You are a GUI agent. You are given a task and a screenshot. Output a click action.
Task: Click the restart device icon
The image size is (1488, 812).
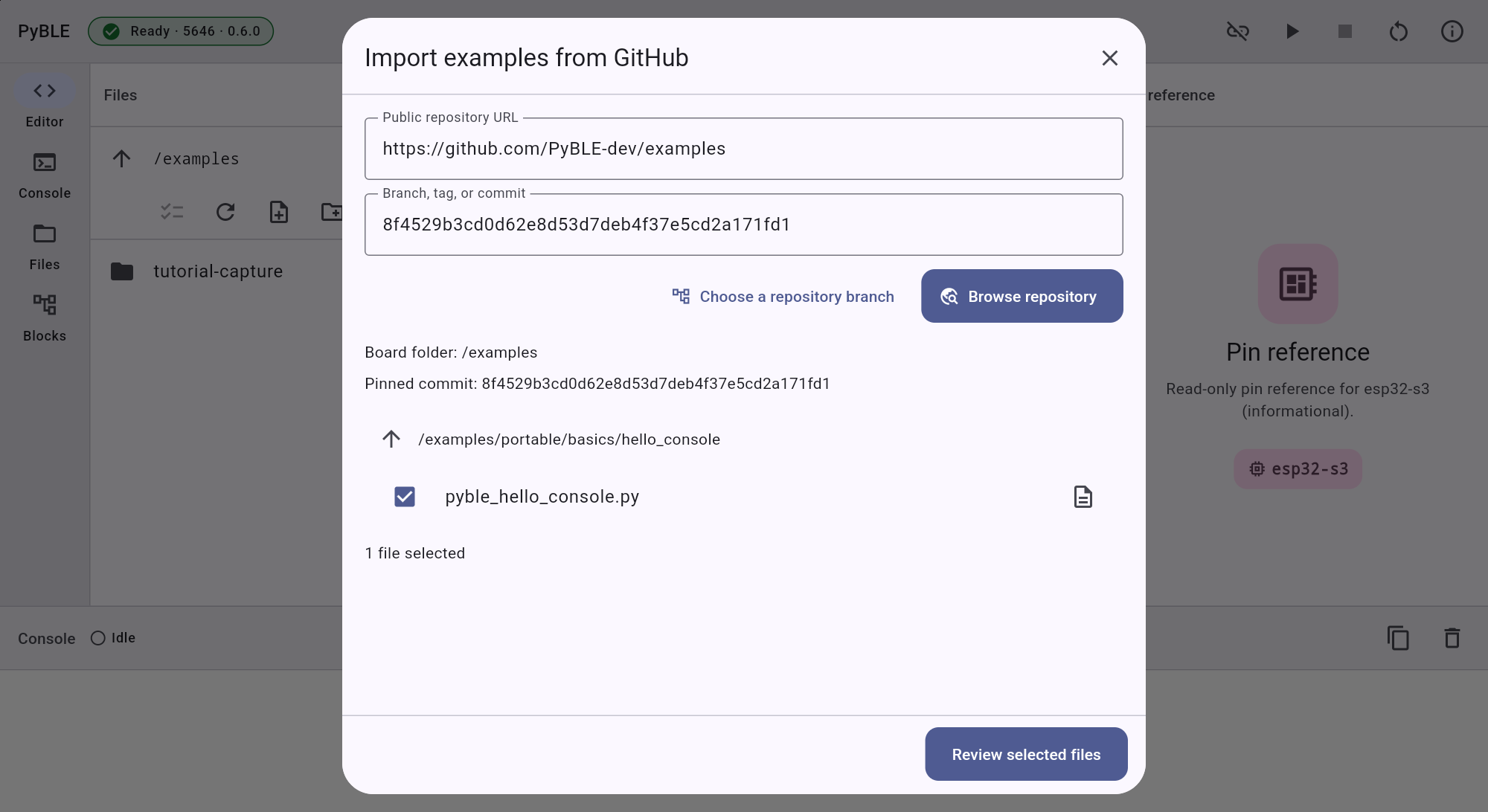click(x=1399, y=31)
